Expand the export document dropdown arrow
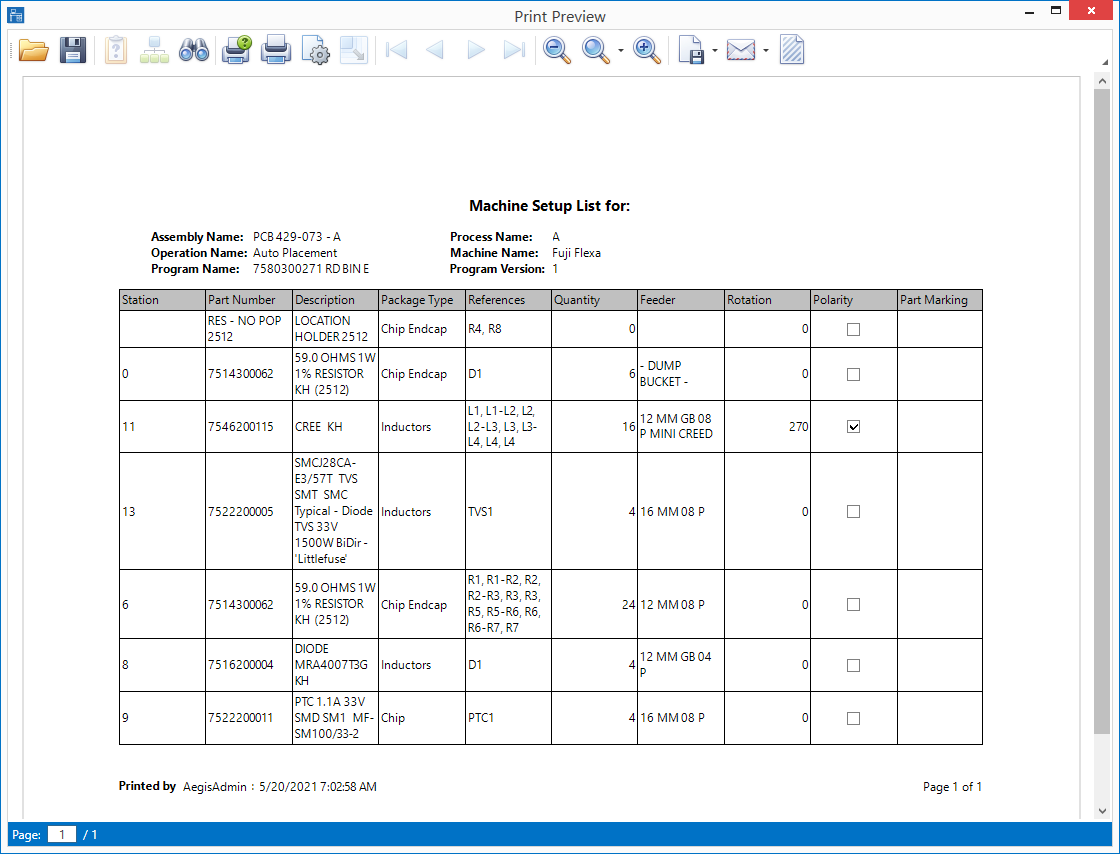The height and width of the screenshot is (854, 1120). [714, 50]
